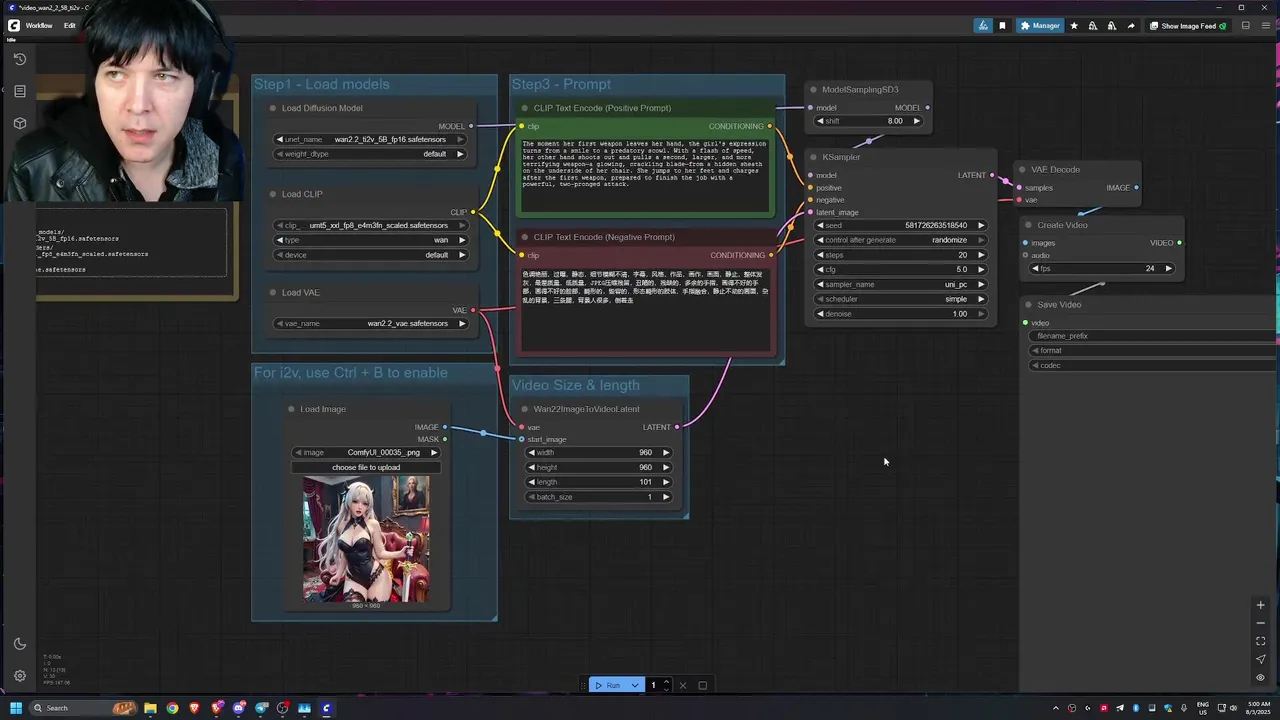This screenshot has width=1280, height=720.
Task: Open the unet_name model dropdown
Action: [371, 139]
